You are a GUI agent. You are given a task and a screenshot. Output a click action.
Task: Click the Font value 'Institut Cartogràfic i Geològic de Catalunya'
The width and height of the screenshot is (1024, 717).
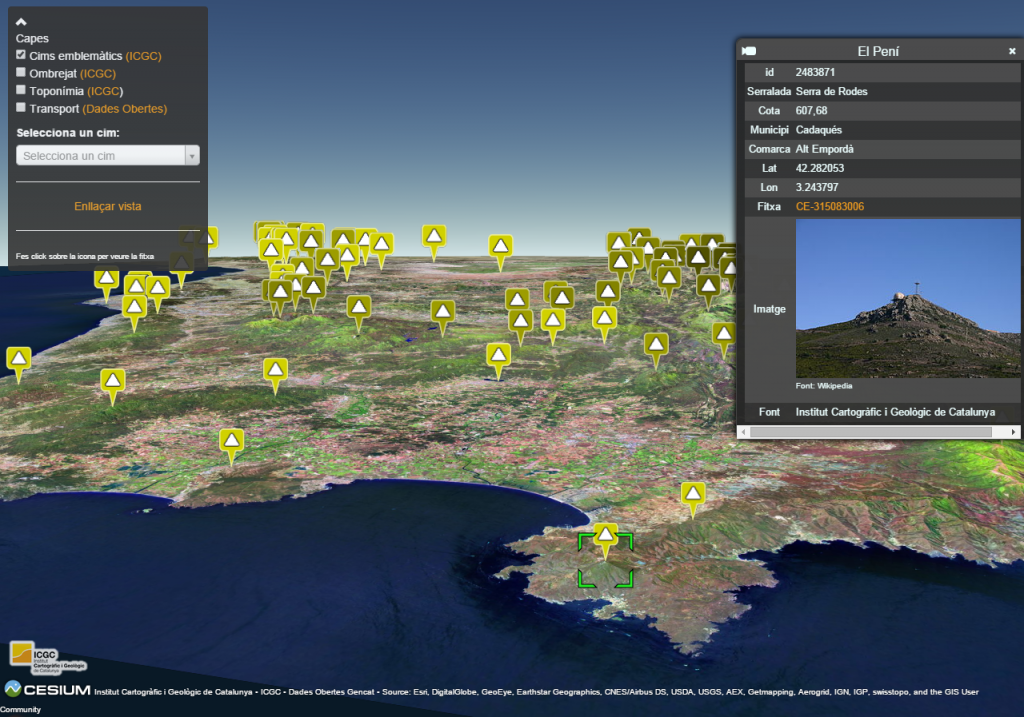pos(895,412)
